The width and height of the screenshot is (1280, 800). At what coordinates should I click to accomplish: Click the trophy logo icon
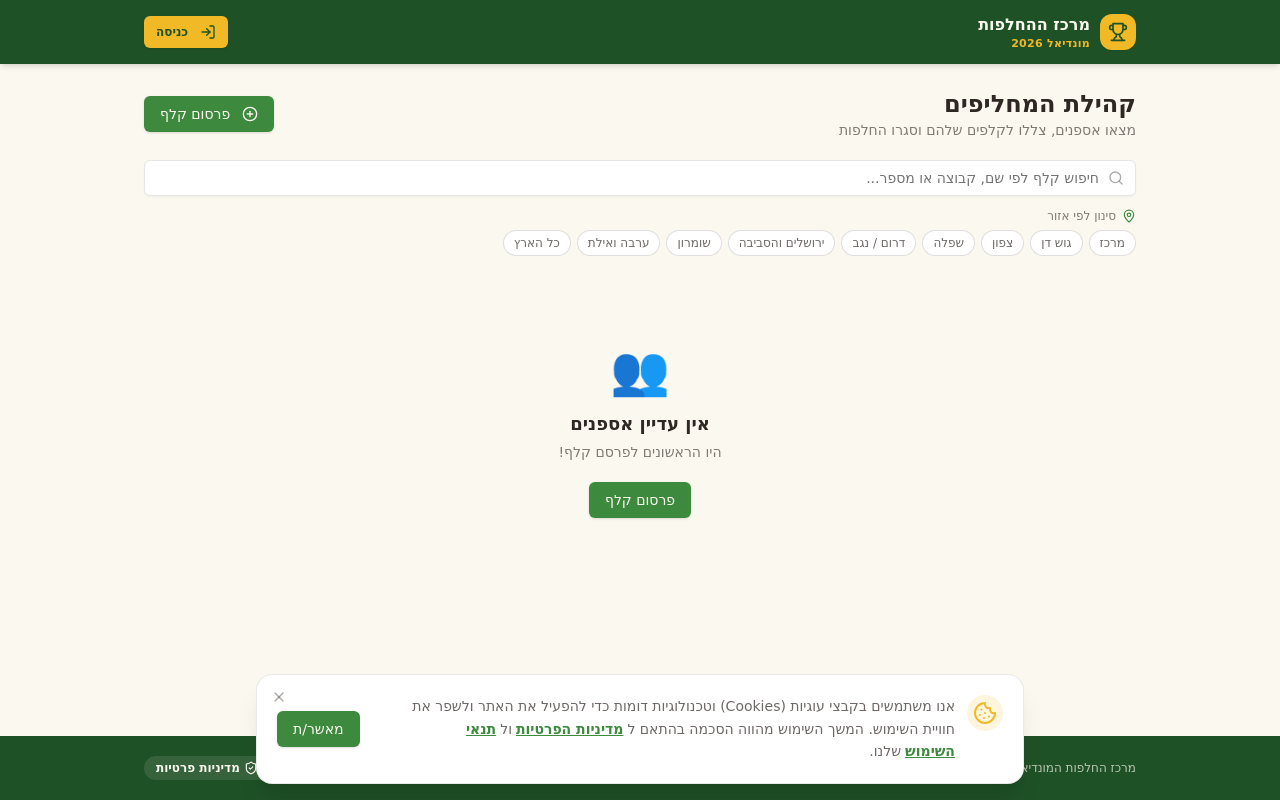pyautogui.click(x=1118, y=32)
